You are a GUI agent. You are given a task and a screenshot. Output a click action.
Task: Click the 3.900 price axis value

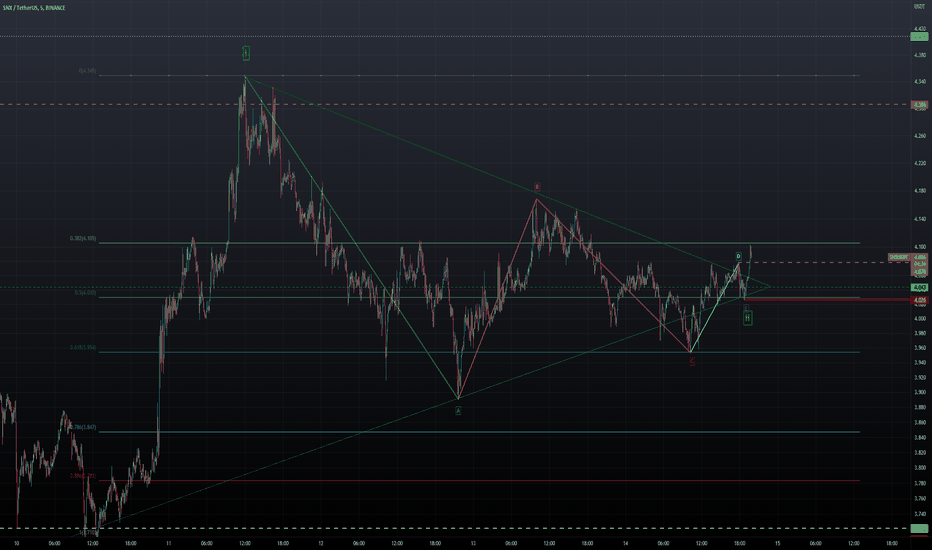click(x=920, y=392)
